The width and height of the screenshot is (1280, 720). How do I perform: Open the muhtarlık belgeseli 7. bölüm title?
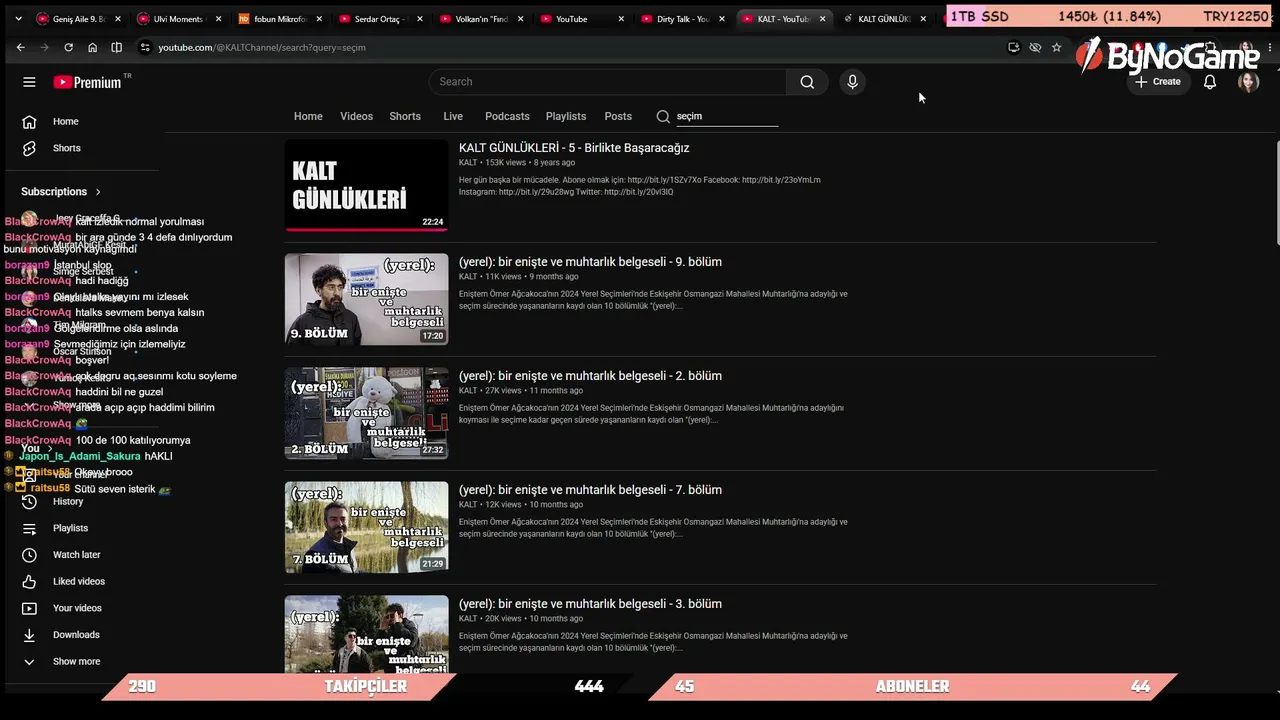click(590, 490)
